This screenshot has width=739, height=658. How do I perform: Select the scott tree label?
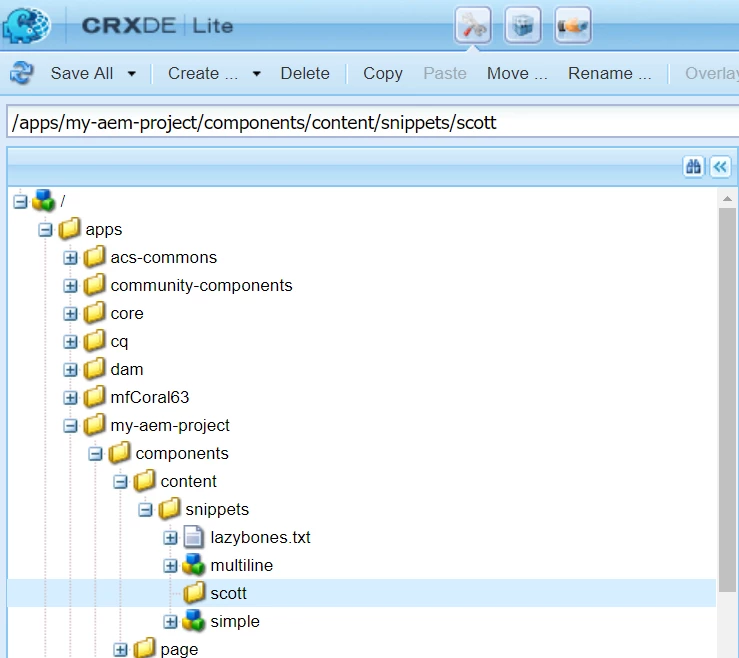(x=229, y=593)
